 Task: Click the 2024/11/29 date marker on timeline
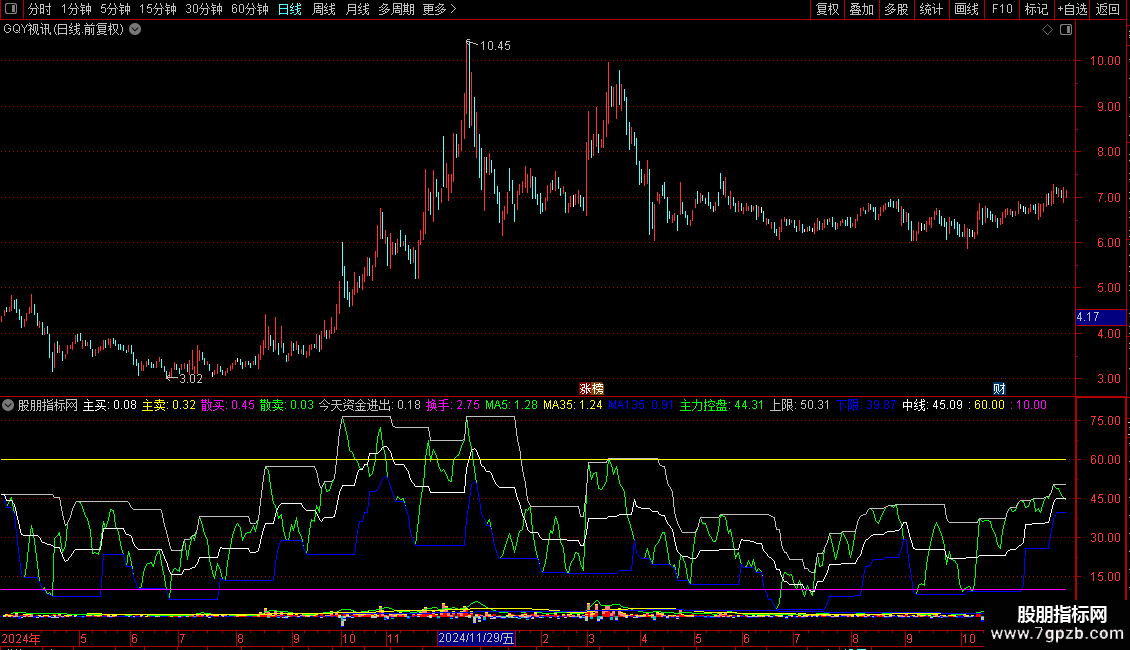coord(476,638)
